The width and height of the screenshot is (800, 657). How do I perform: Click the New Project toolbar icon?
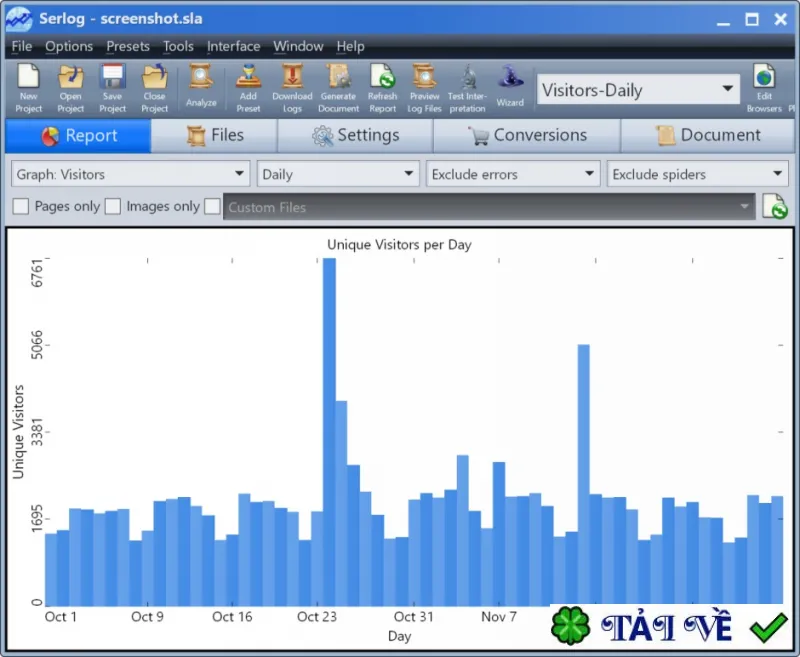tap(28, 77)
